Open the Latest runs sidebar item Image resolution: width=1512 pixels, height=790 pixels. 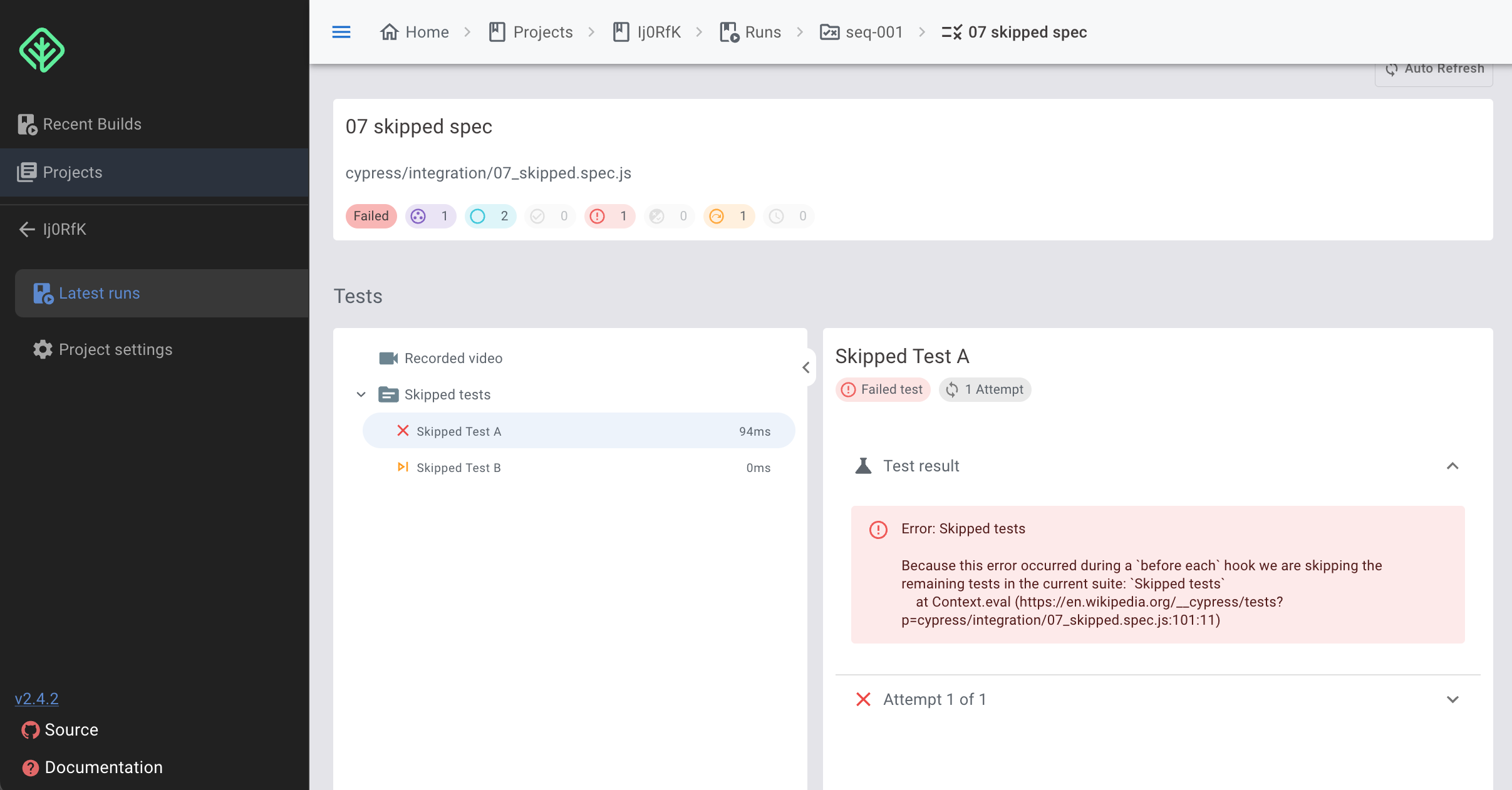pyautogui.click(x=99, y=293)
